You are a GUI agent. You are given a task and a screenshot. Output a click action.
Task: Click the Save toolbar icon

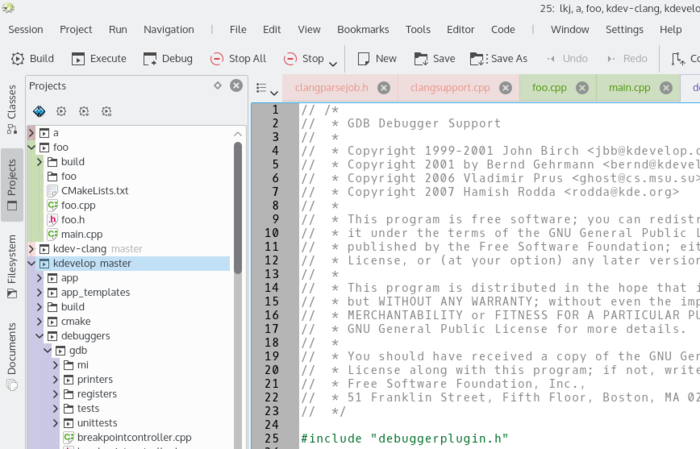click(x=421, y=59)
